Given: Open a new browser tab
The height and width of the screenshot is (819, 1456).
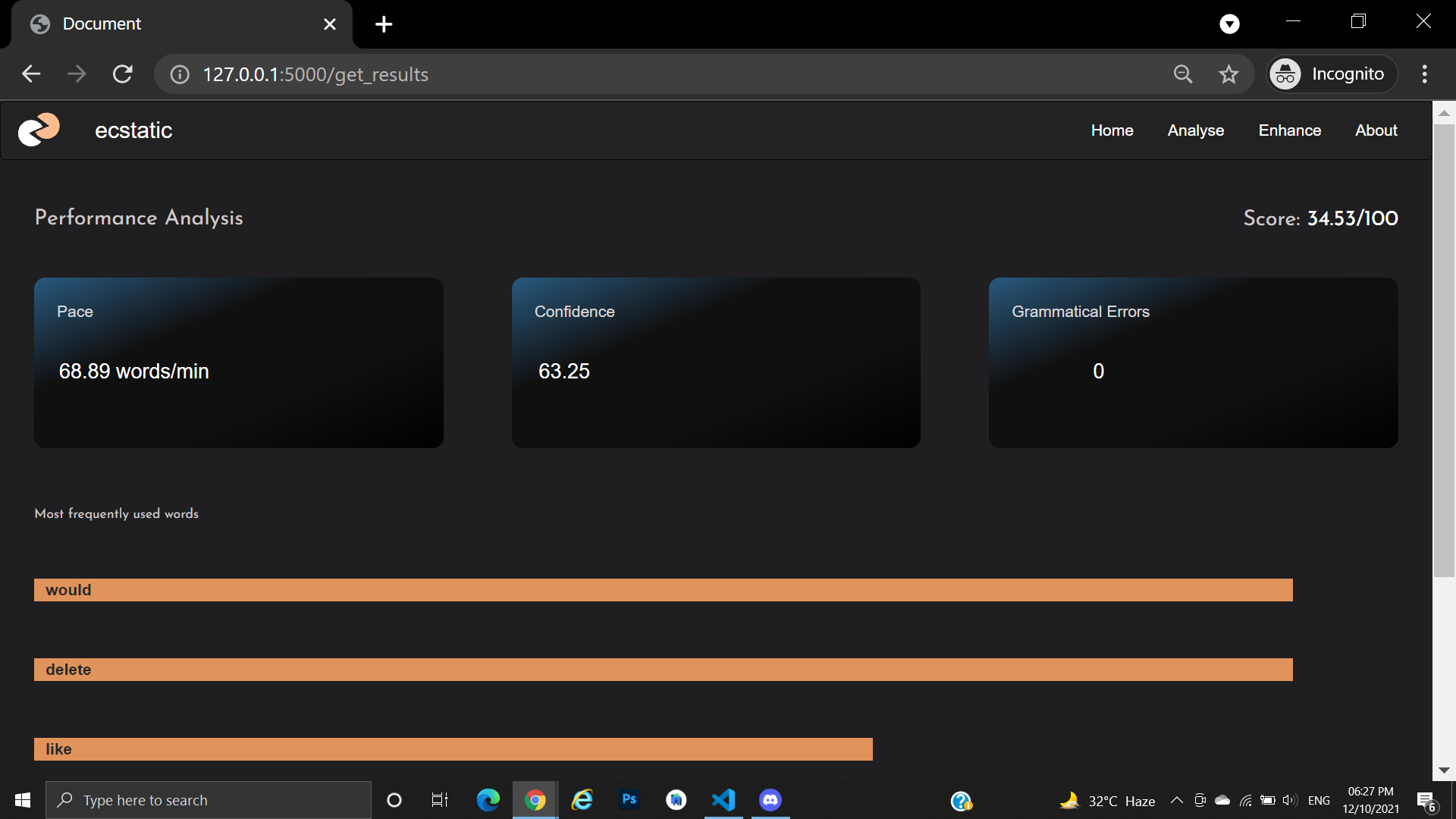Looking at the screenshot, I should click(x=384, y=24).
